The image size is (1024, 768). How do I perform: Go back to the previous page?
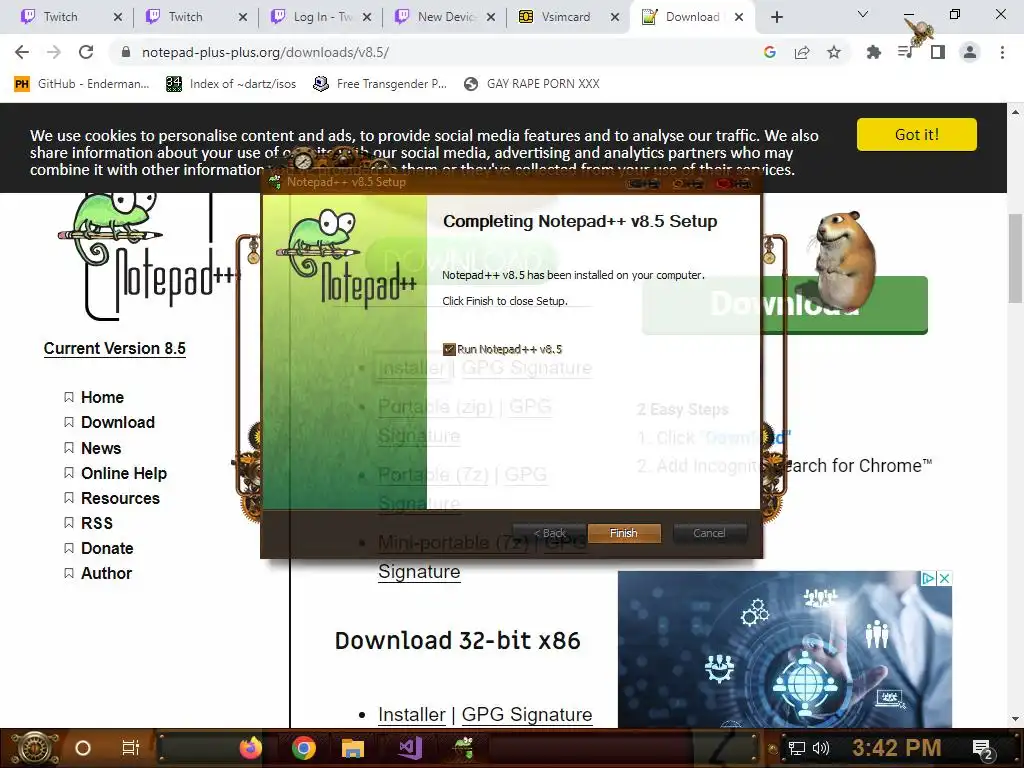pos(22,52)
